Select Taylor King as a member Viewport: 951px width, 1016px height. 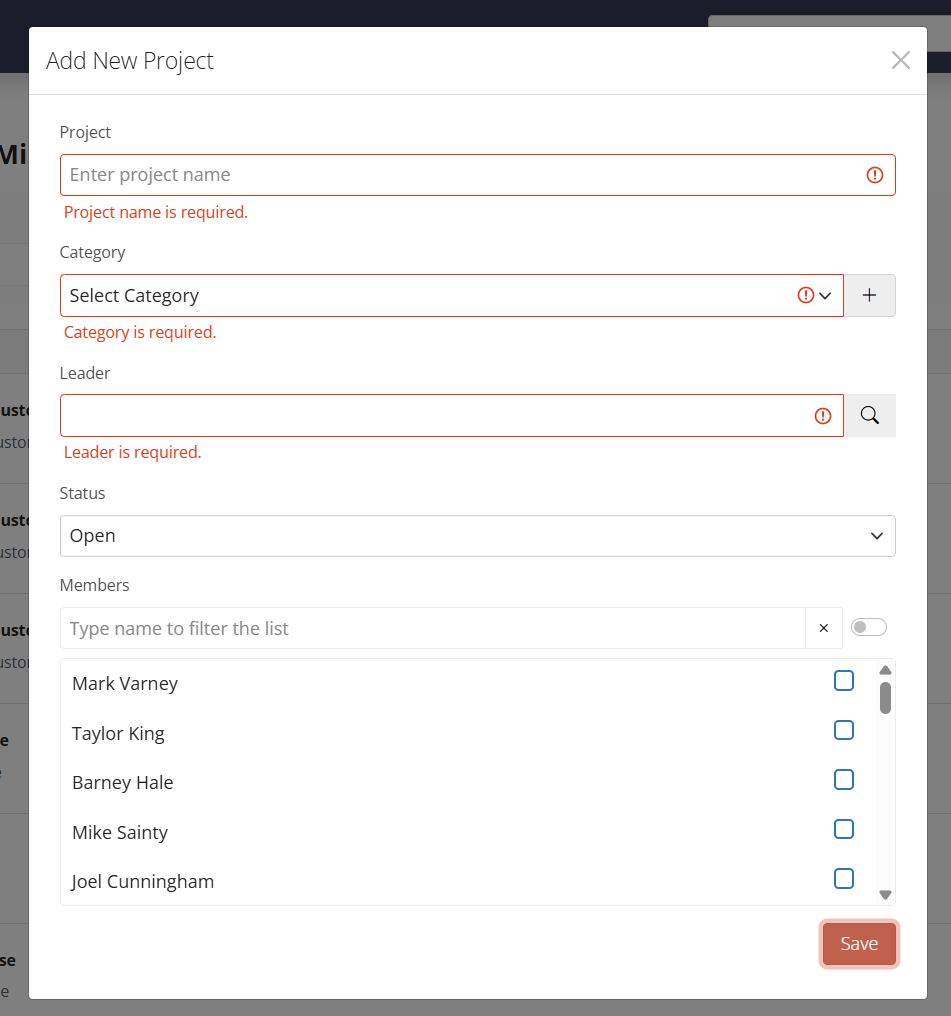coord(843,730)
